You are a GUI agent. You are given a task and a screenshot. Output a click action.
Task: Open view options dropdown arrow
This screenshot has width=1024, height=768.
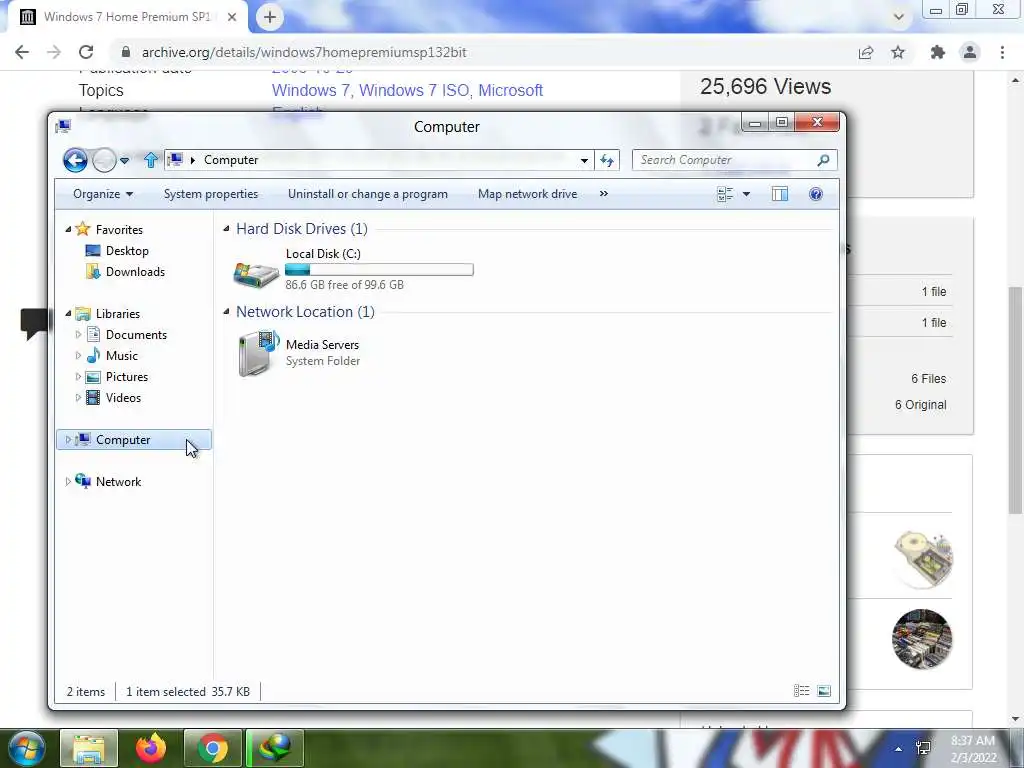[746, 194]
